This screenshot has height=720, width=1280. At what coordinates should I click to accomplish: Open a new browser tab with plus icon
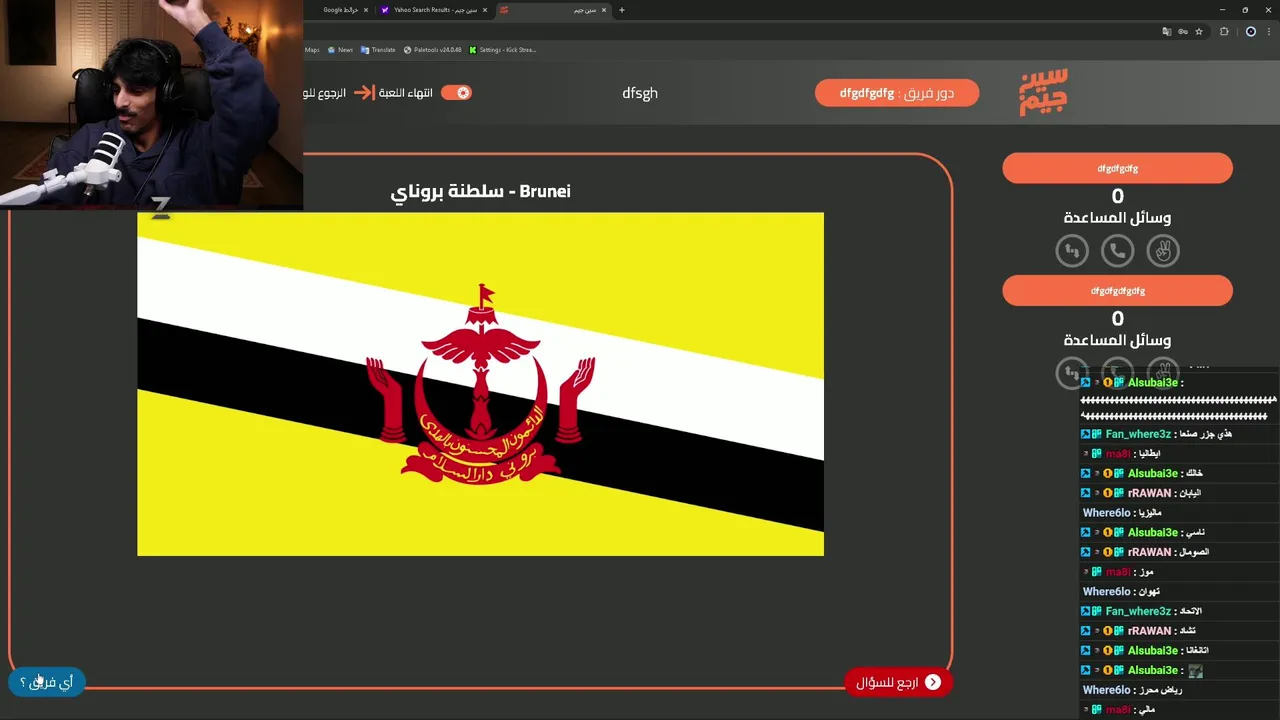[x=622, y=10]
